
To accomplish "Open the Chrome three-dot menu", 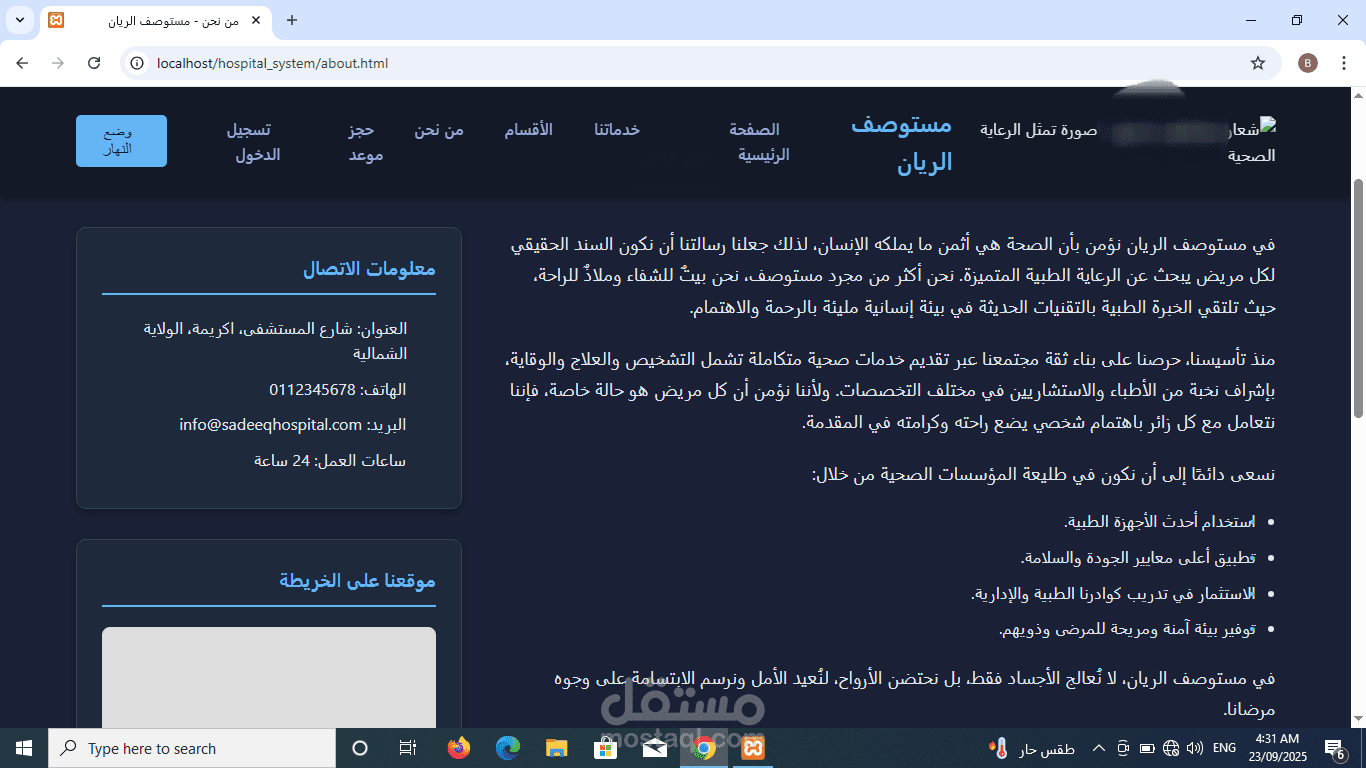I will (x=1344, y=63).
